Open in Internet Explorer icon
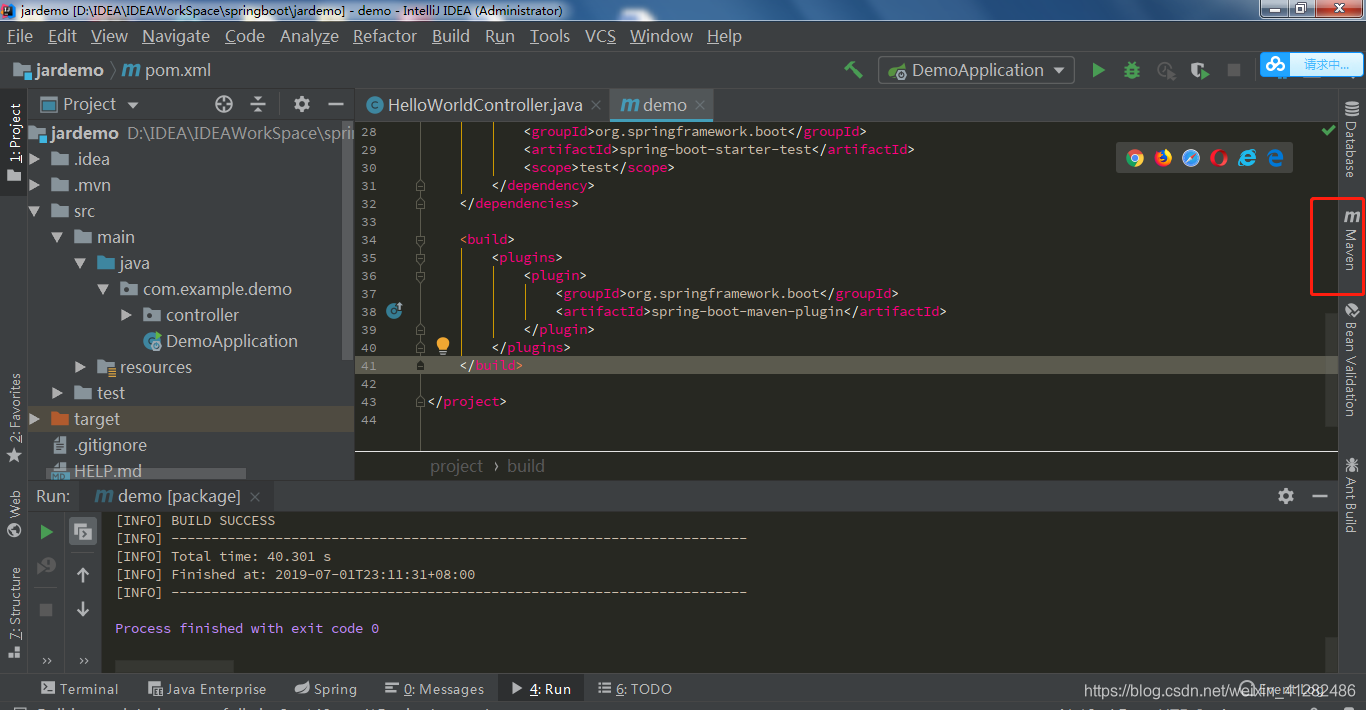Viewport: 1366px width, 710px height. point(1247,158)
